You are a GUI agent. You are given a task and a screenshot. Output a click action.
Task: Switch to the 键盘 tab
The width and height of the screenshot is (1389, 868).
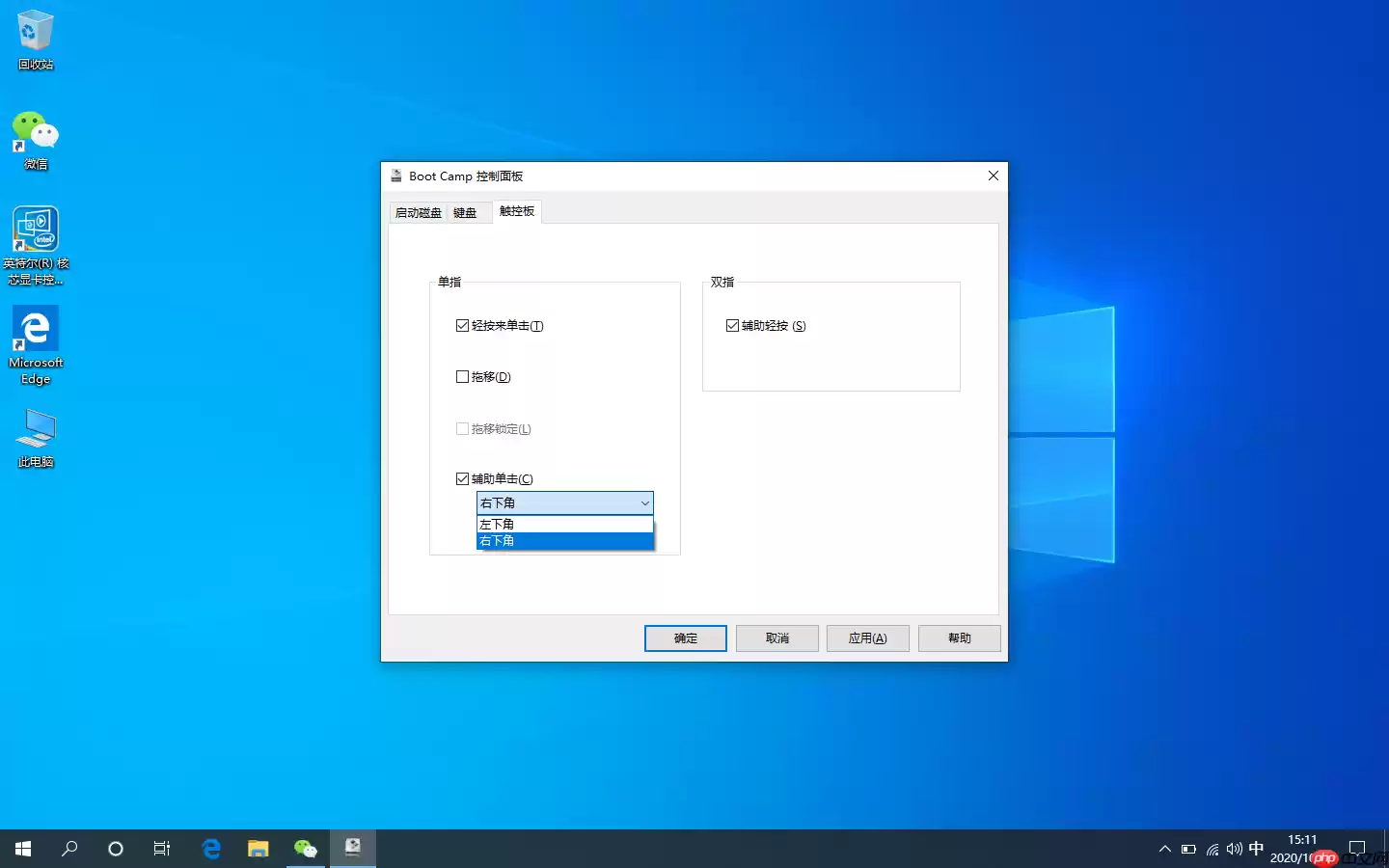pos(466,212)
